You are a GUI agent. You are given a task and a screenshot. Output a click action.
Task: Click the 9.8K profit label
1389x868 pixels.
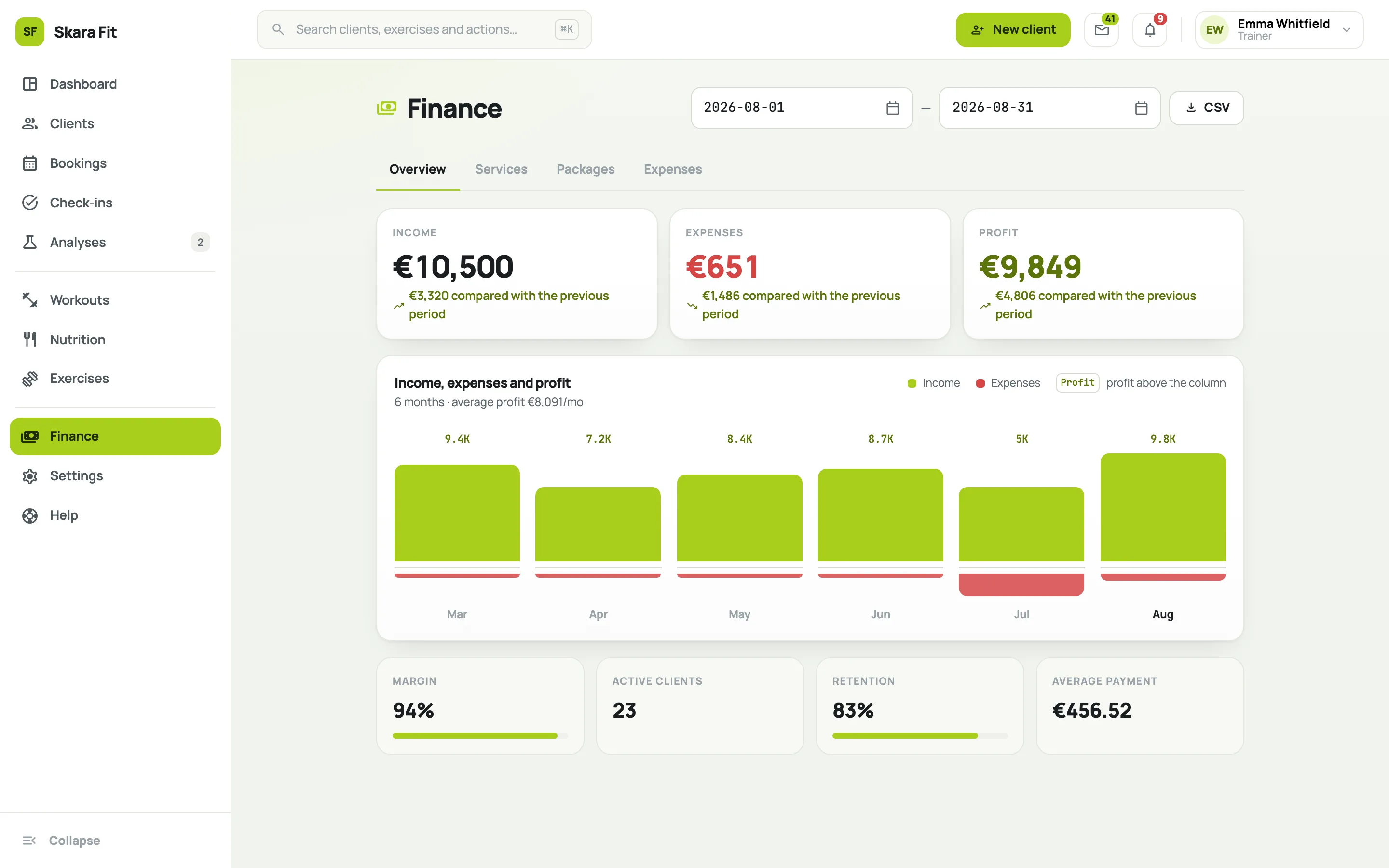click(1163, 439)
